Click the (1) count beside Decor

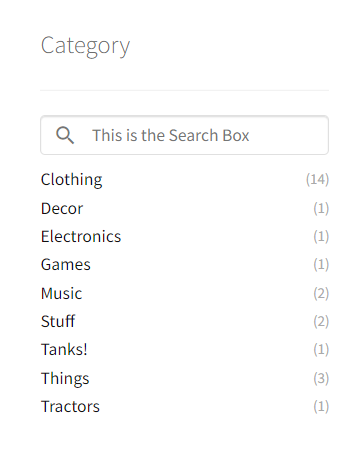click(321, 208)
